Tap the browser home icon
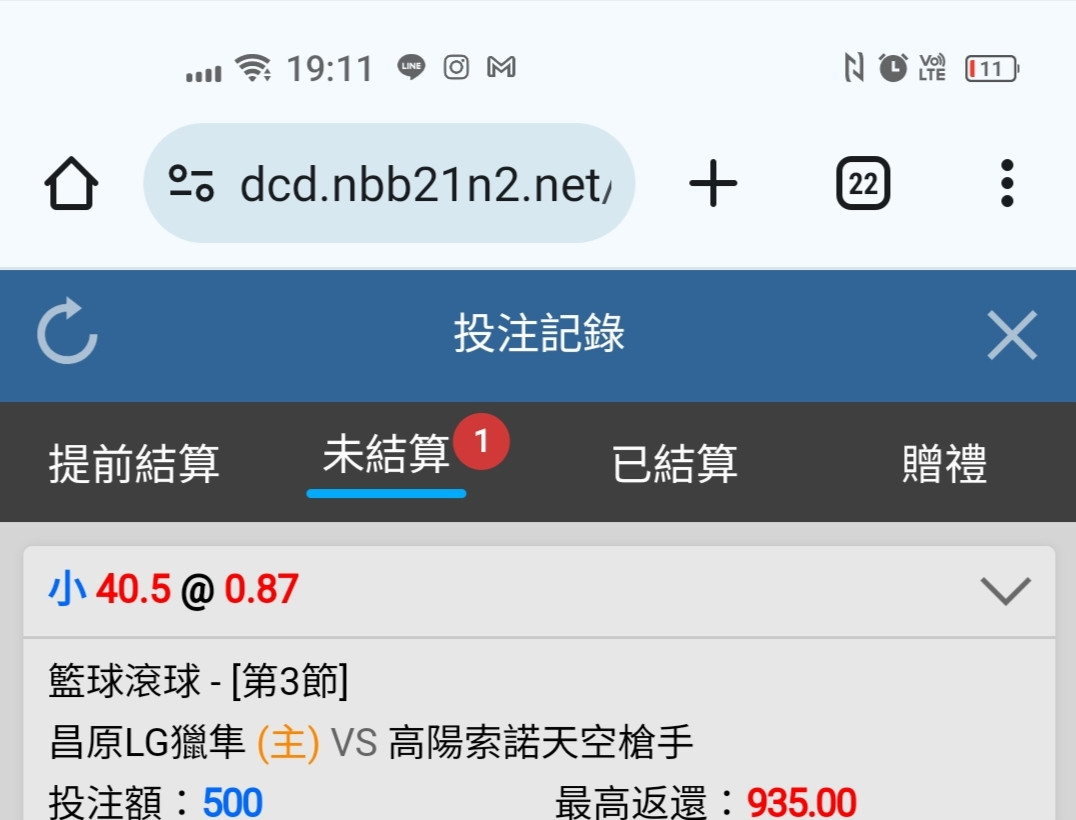Viewport: 1076px width, 820px height. (x=71, y=183)
